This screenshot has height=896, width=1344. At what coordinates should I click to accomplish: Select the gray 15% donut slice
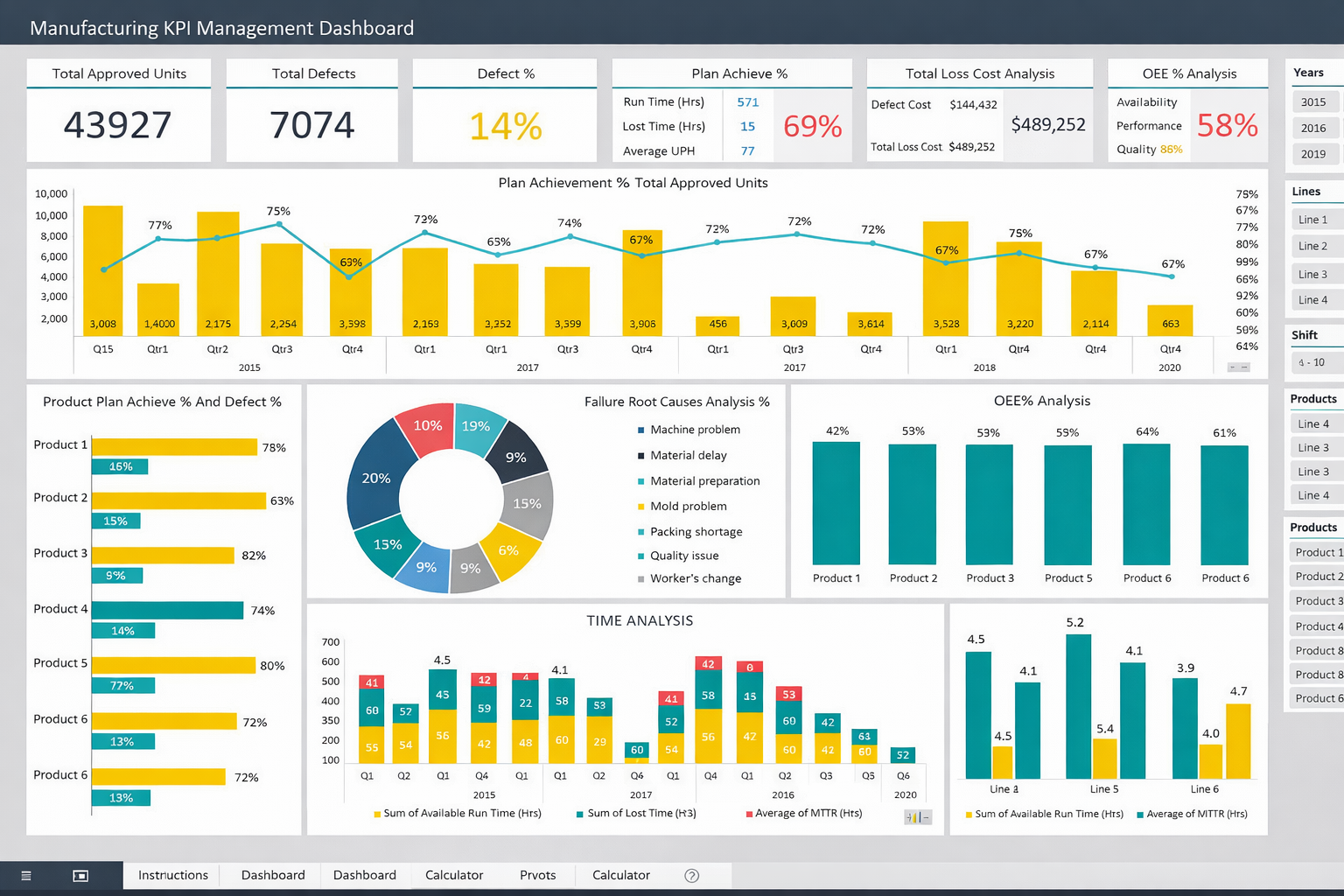(528, 503)
